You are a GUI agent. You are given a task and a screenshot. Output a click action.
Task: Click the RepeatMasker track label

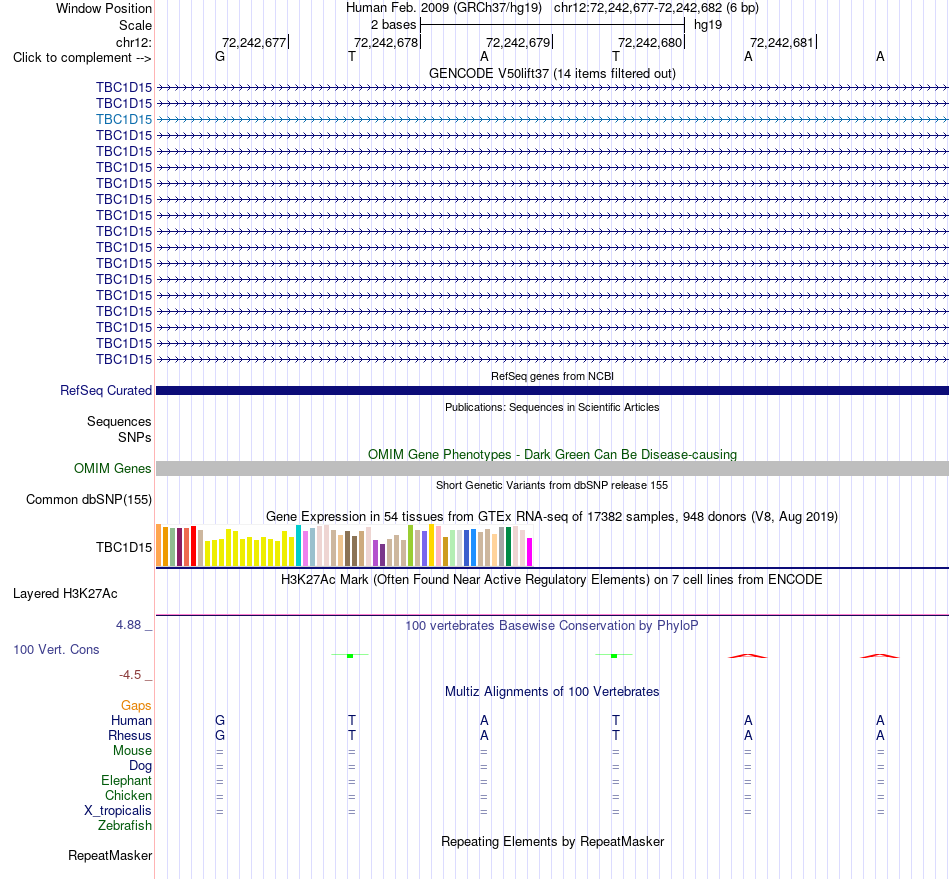pyautogui.click(x=110, y=856)
